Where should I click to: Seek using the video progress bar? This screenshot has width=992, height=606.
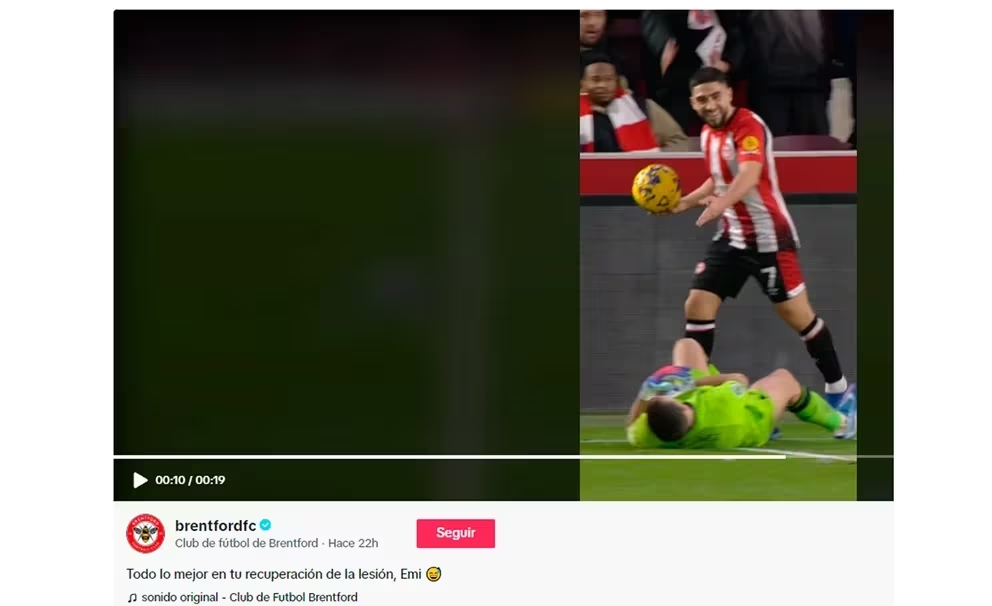pyautogui.click(x=503, y=456)
